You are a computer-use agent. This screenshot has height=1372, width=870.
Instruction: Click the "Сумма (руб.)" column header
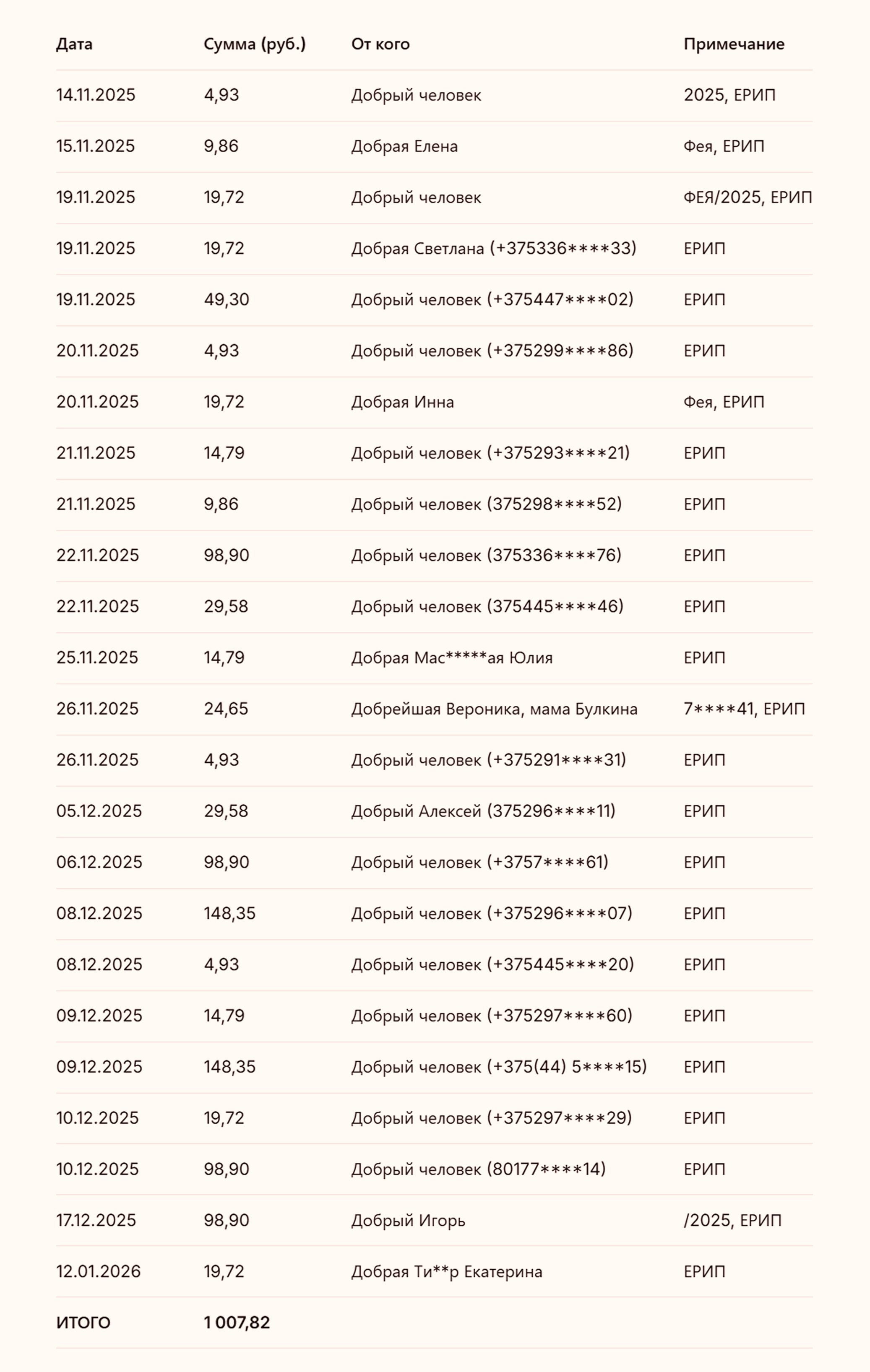pos(254,44)
